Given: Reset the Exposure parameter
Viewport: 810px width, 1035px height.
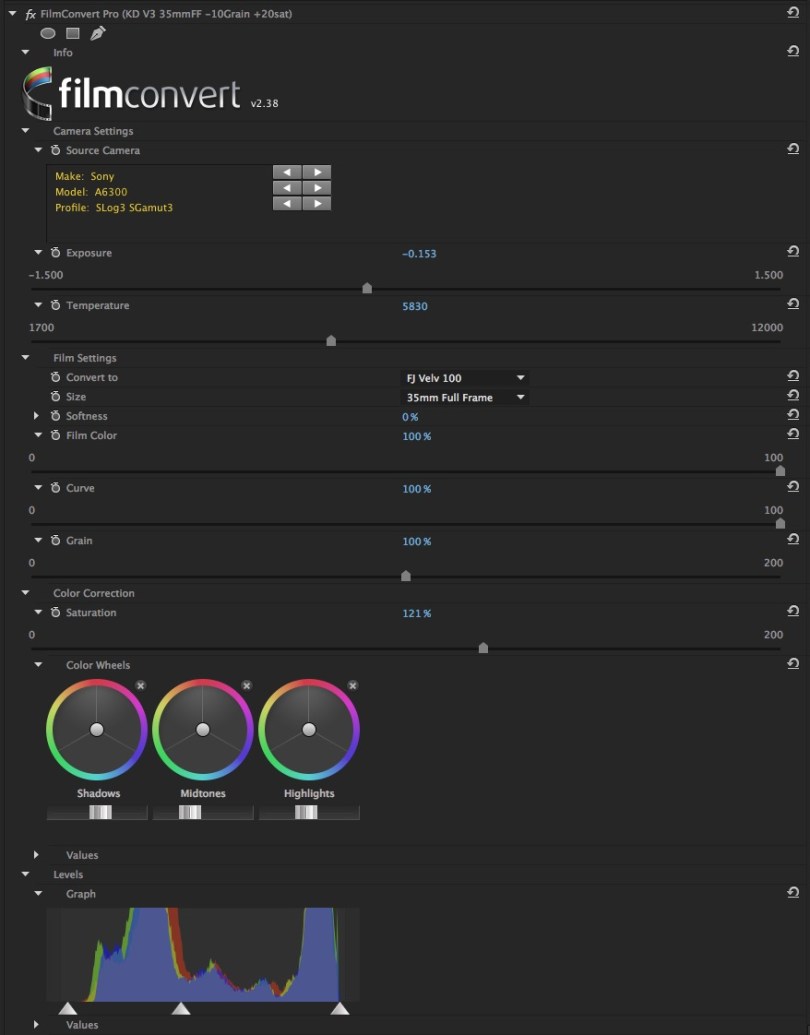Looking at the screenshot, I should coord(793,251).
